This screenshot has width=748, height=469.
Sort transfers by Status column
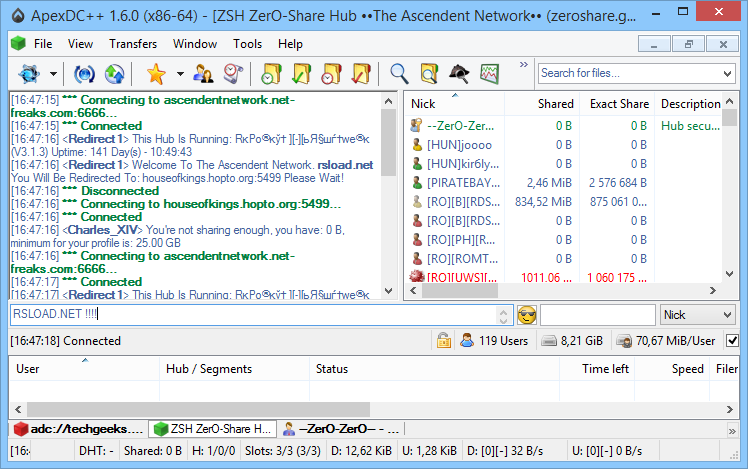(434, 369)
